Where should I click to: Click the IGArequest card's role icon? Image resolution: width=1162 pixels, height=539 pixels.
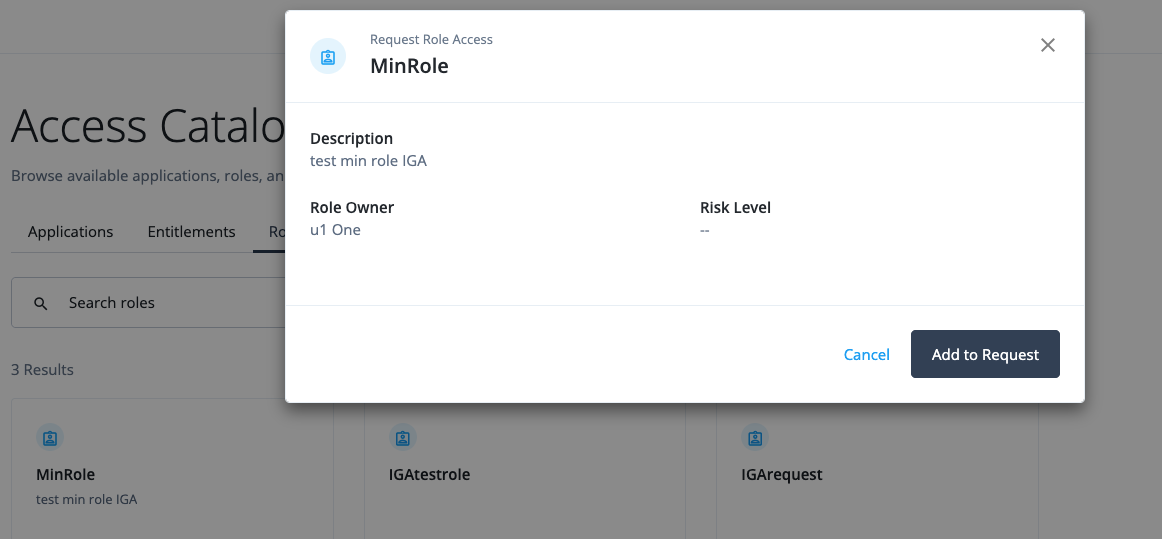coord(755,437)
